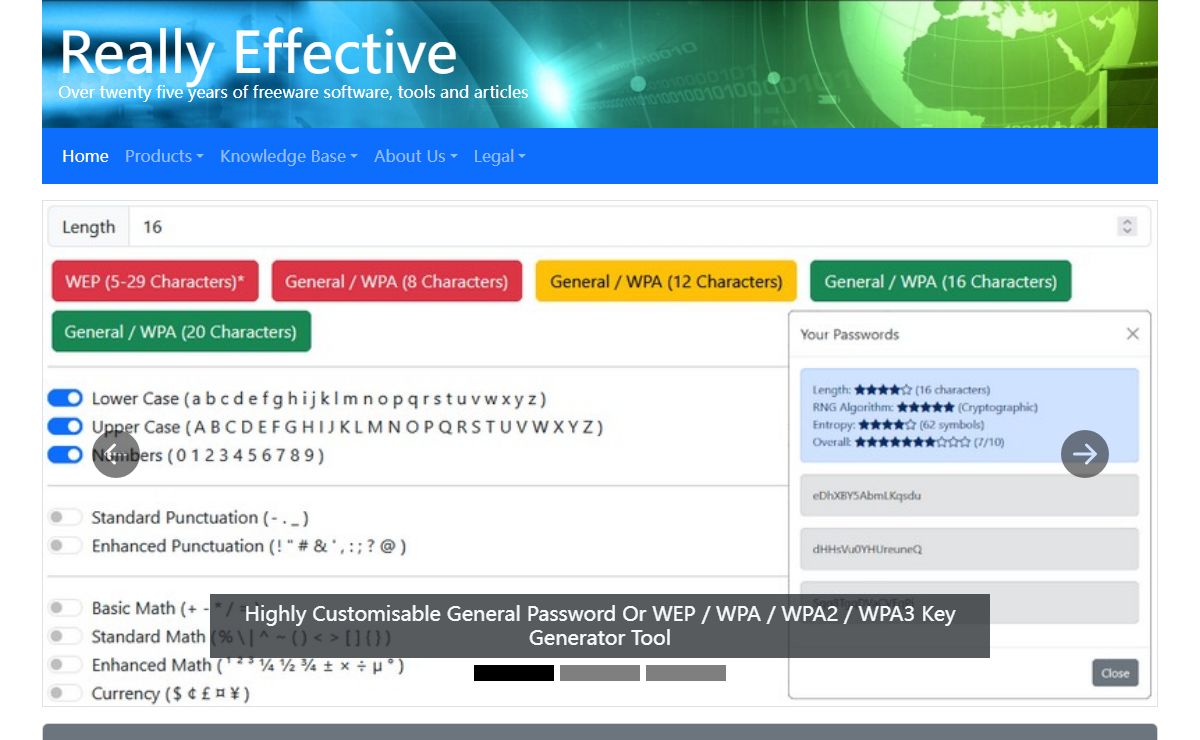Click WEP (5-29 Characters) preset button
Image resolution: width=1200 pixels, height=740 pixels.
tap(154, 282)
